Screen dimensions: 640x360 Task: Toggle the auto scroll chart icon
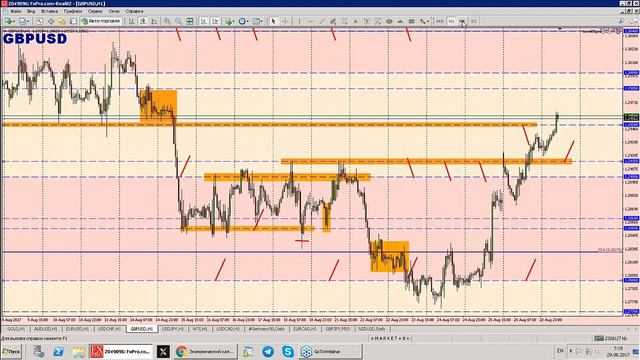[203, 21]
